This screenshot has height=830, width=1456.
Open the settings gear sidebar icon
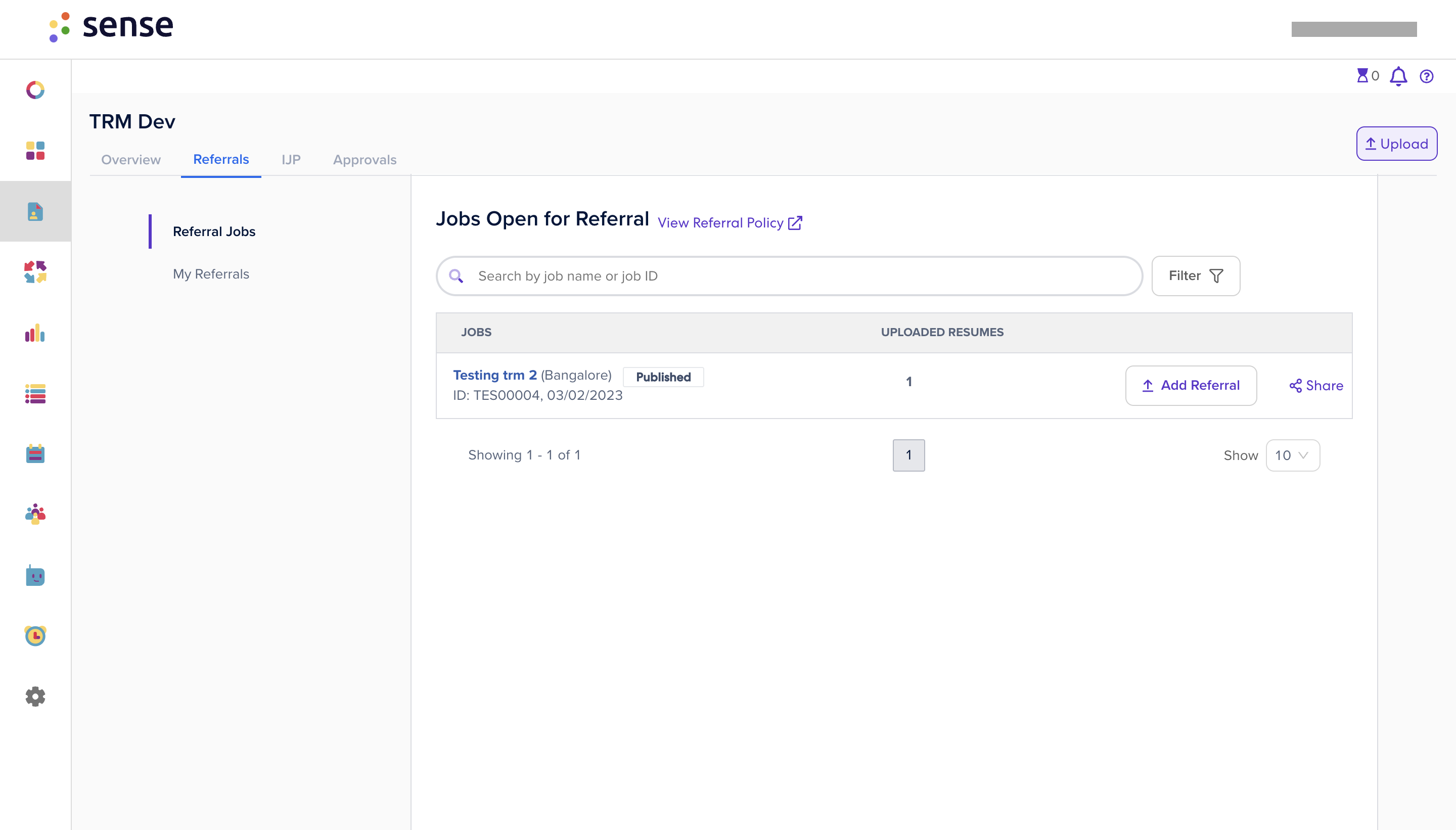tap(35, 697)
